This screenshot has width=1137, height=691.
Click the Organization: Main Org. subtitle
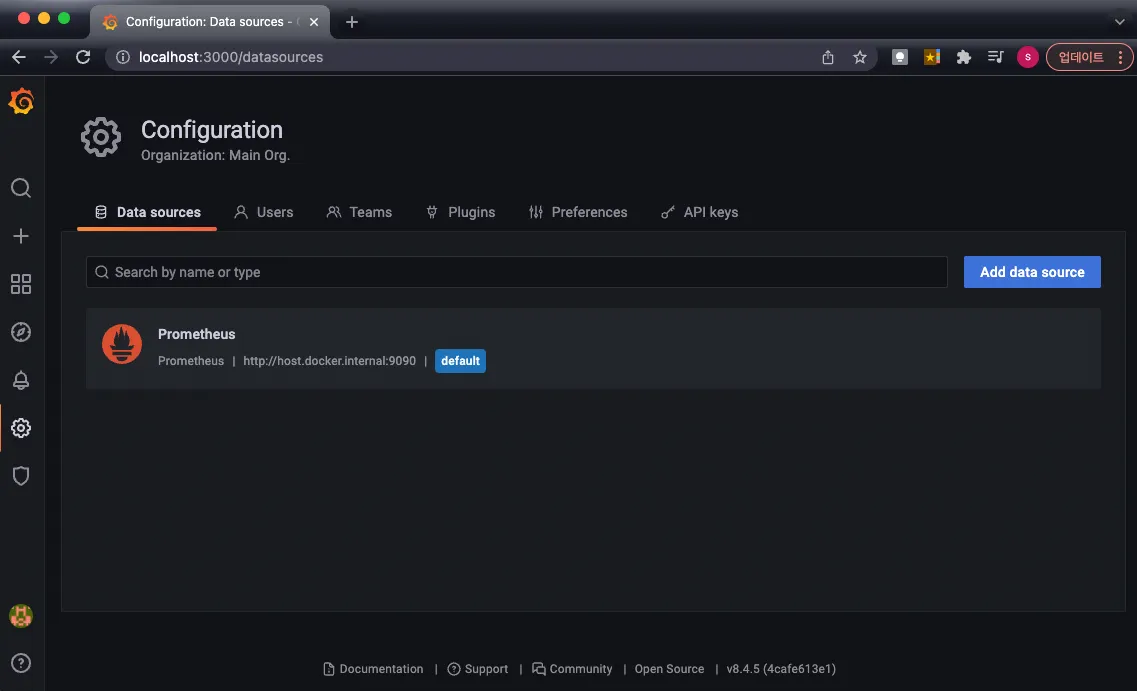[215, 155]
